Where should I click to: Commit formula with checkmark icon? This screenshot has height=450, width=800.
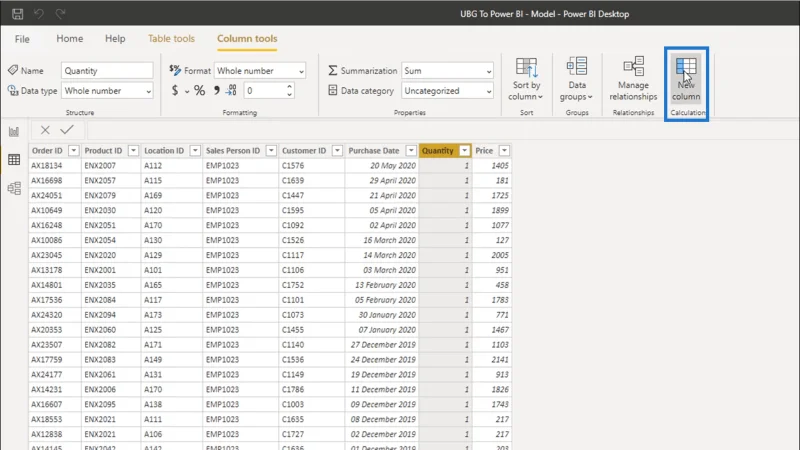(x=67, y=130)
